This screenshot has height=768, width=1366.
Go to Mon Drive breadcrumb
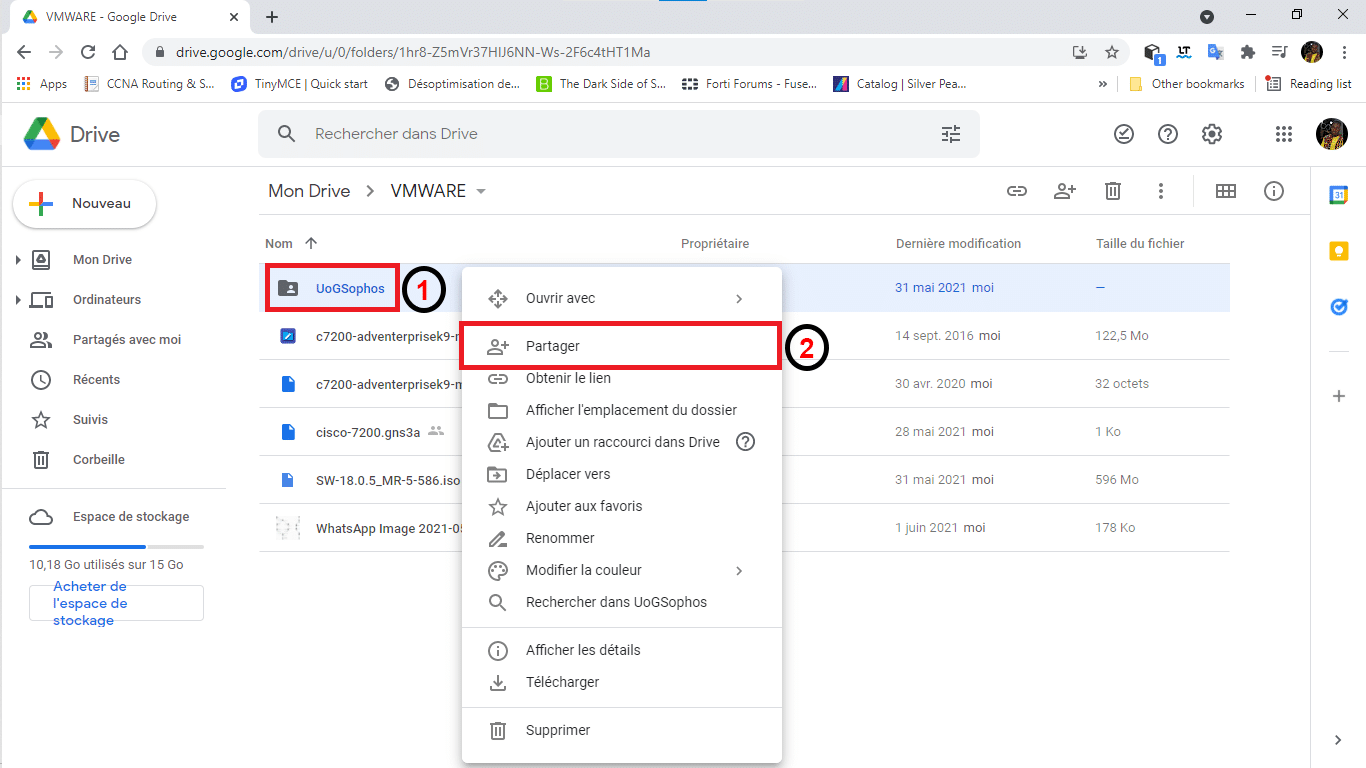(309, 191)
